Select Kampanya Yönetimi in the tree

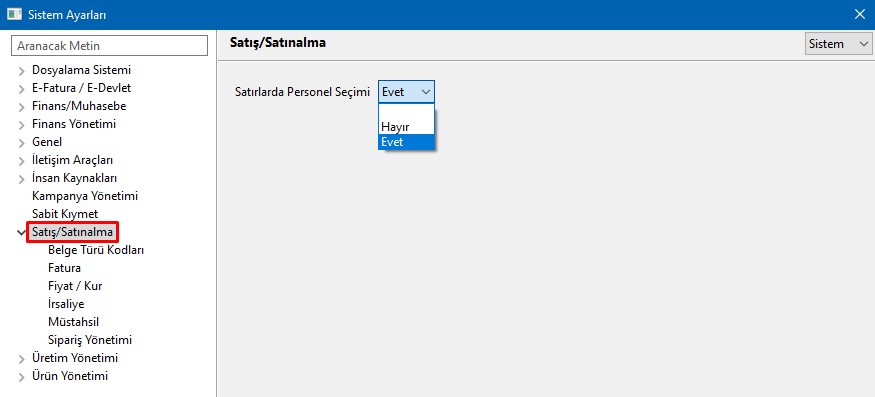click(x=85, y=196)
